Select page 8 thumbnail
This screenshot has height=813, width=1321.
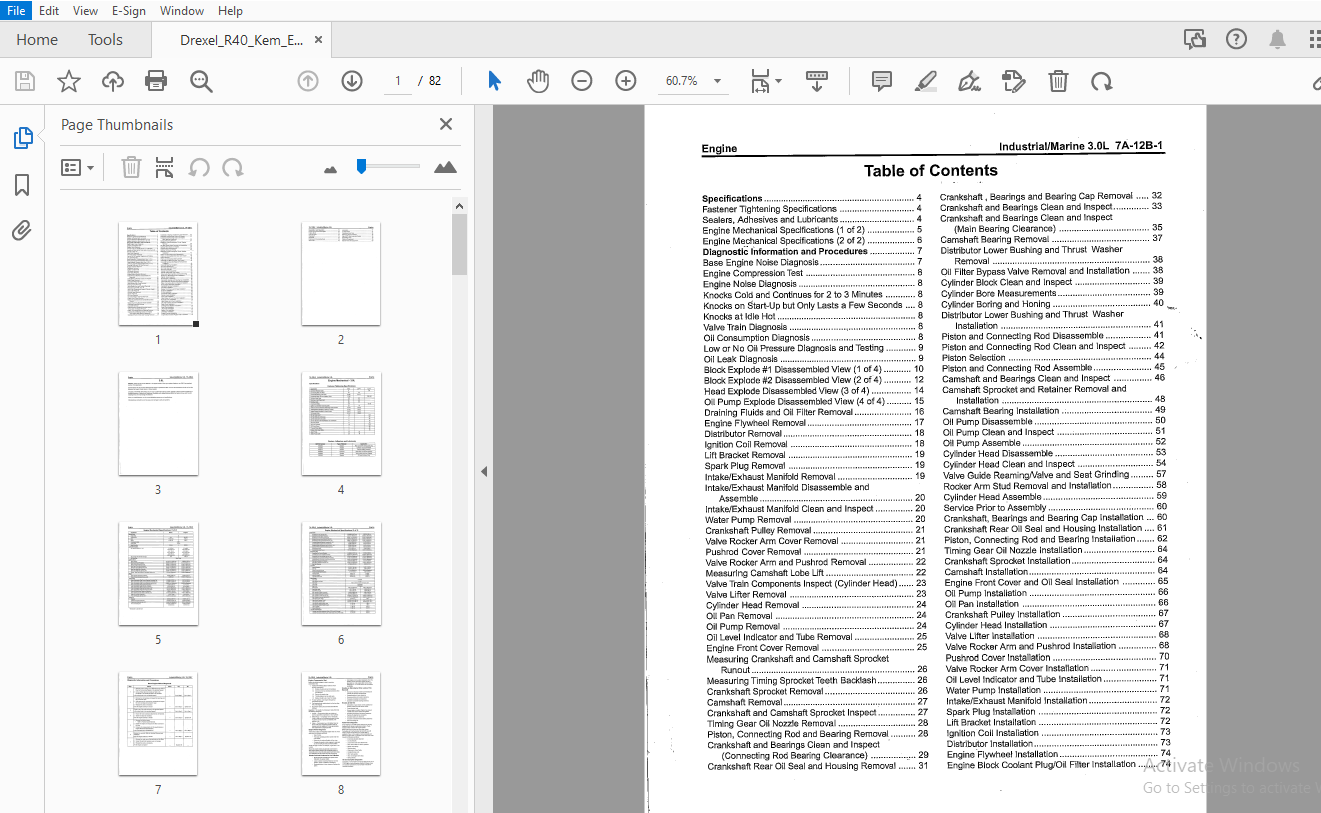(341, 724)
